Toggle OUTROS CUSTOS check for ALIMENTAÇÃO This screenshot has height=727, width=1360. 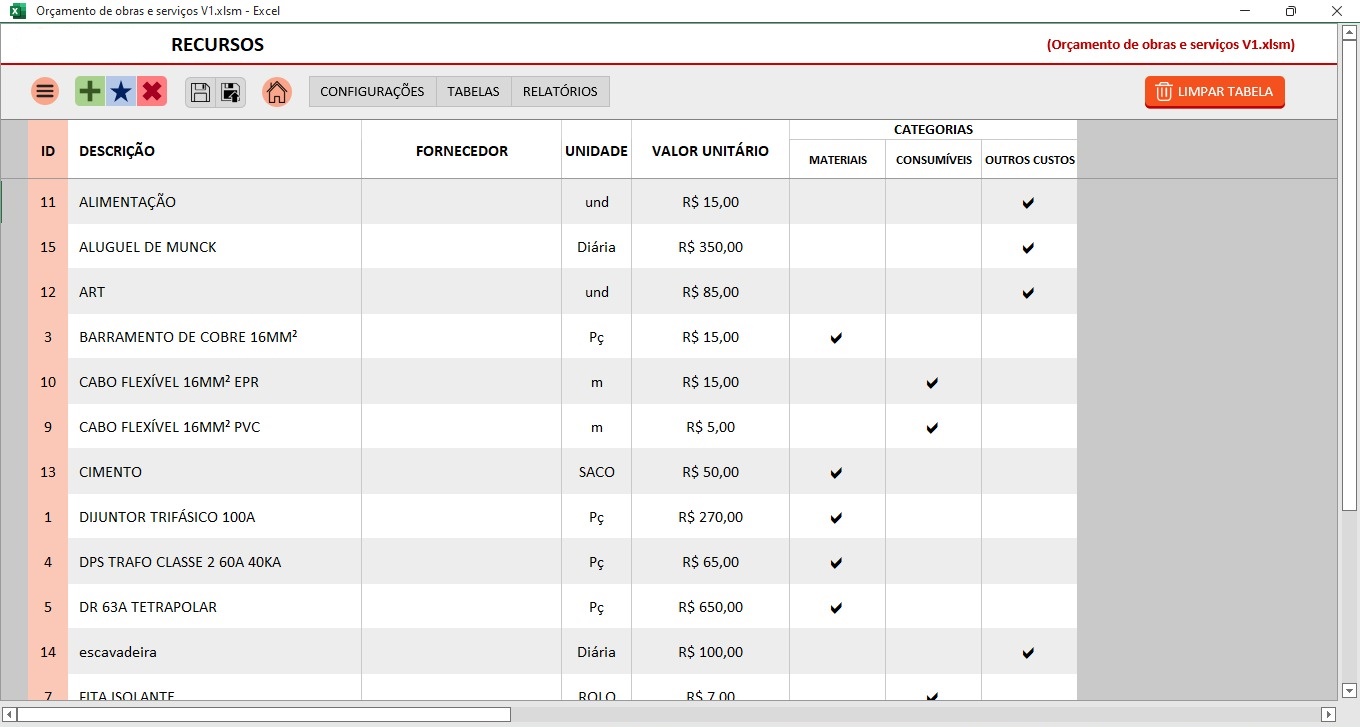(1028, 203)
